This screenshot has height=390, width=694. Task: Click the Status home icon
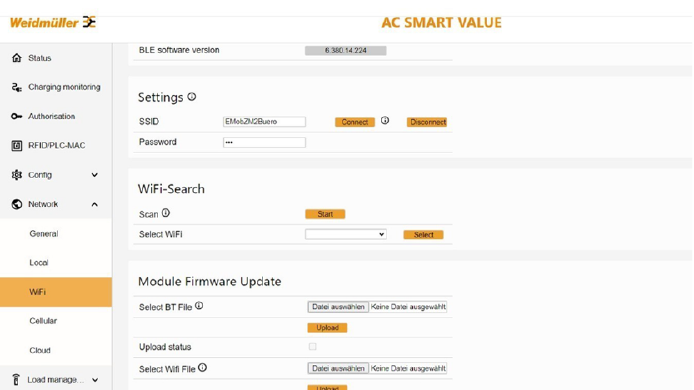pos(16,58)
